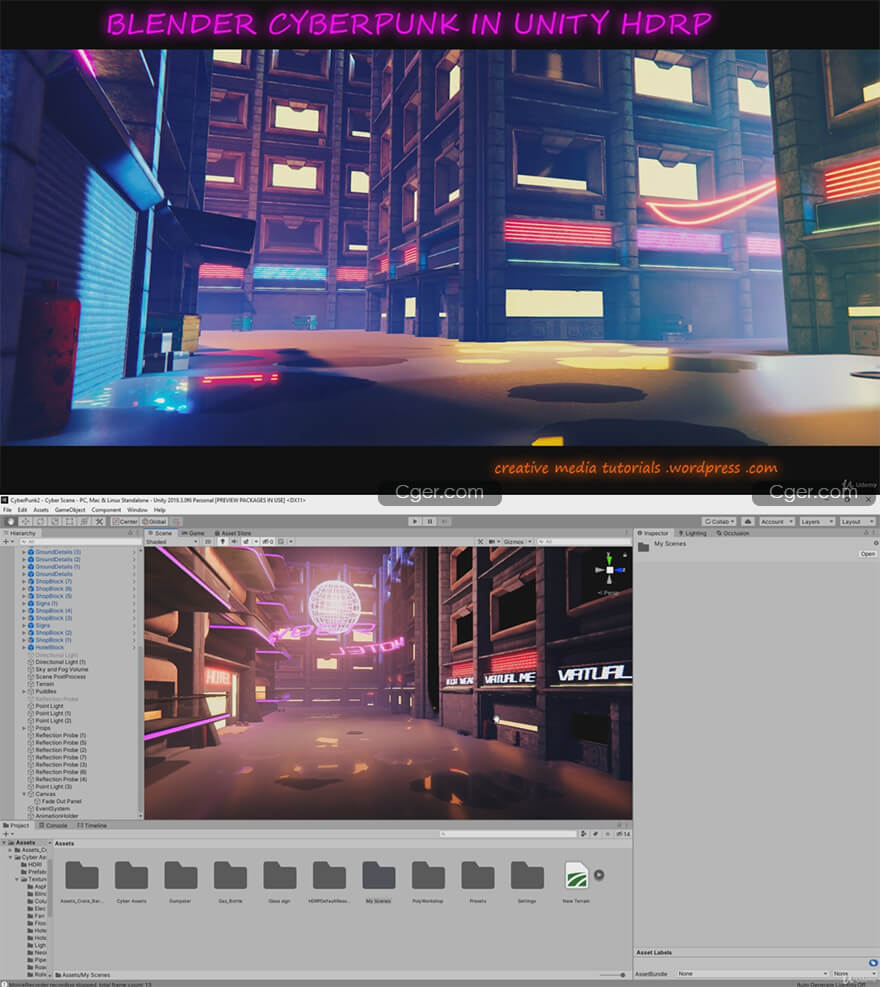Click the cloud services icon

tap(748, 521)
